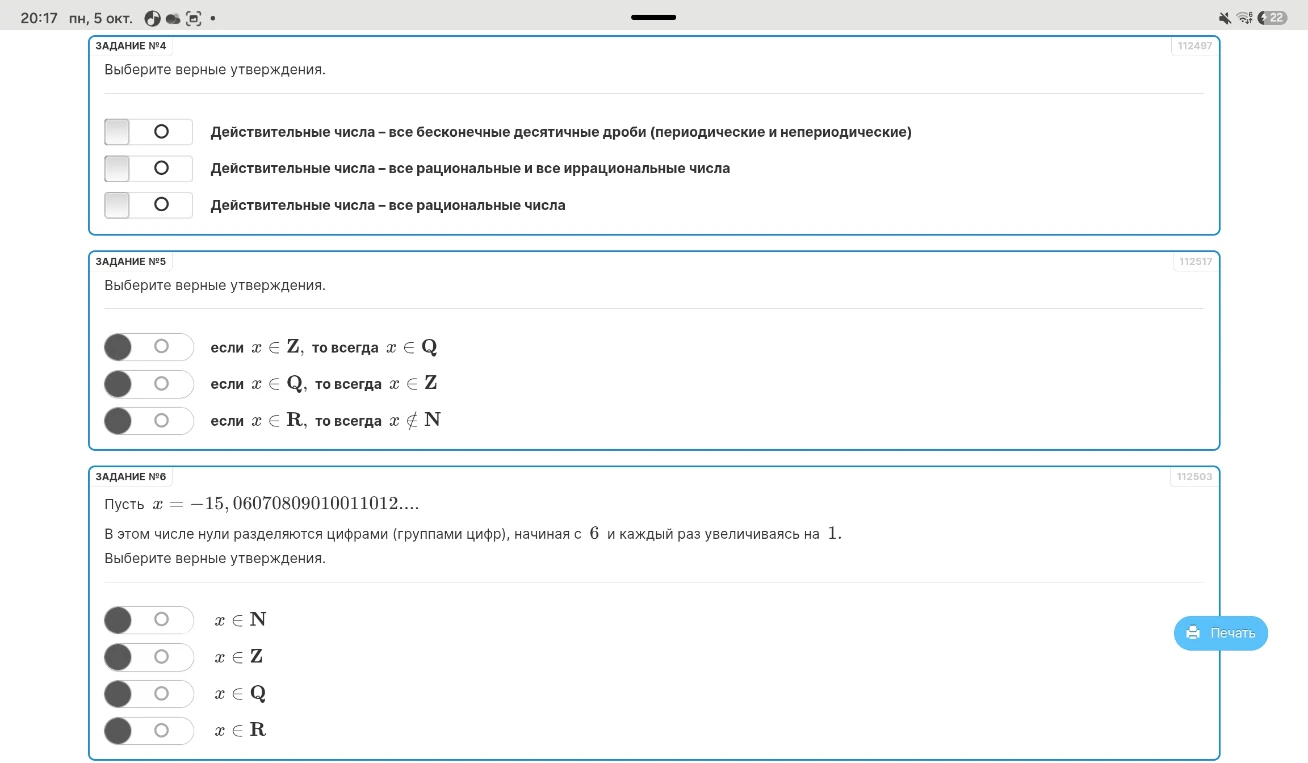This screenshot has height=763, width=1308.
Task: Toggle the x ∈ Q switch in task 6
Action: click(148, 694)
